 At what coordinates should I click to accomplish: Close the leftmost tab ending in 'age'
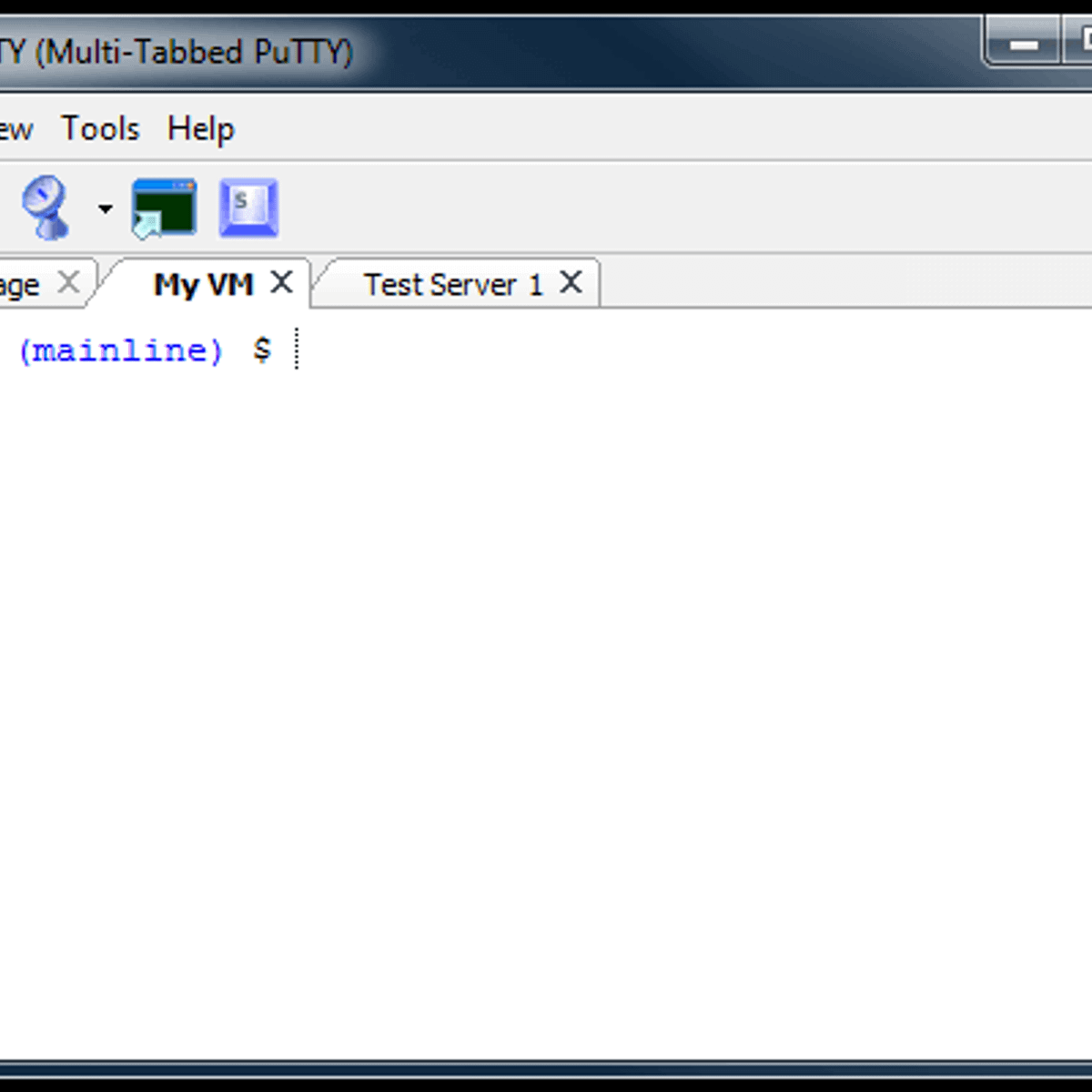(68, 283)
